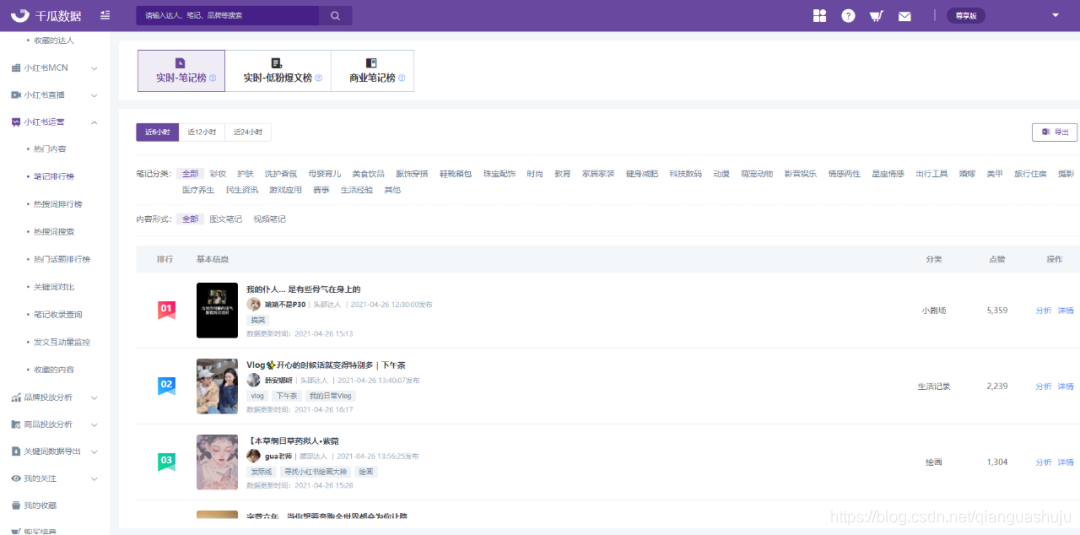Click the rank 02 ribbon badge

(x=166, y=386)
